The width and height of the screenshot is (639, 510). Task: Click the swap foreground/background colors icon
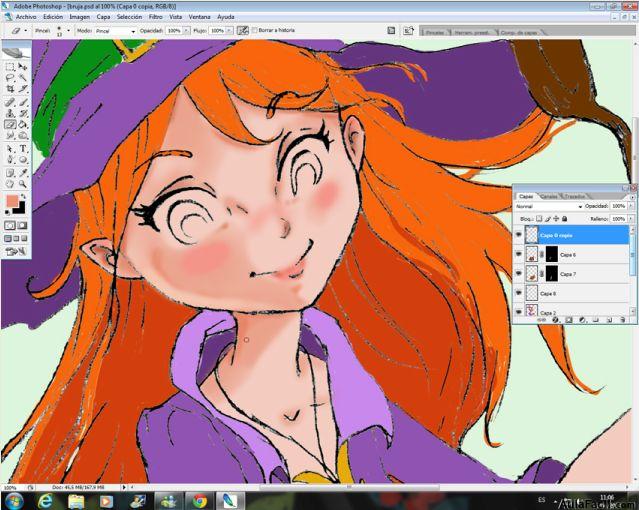[23, 197]
